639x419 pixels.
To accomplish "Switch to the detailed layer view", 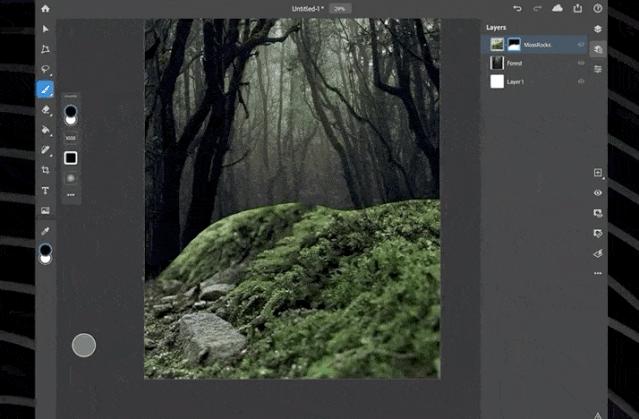I will click(598, 49).
